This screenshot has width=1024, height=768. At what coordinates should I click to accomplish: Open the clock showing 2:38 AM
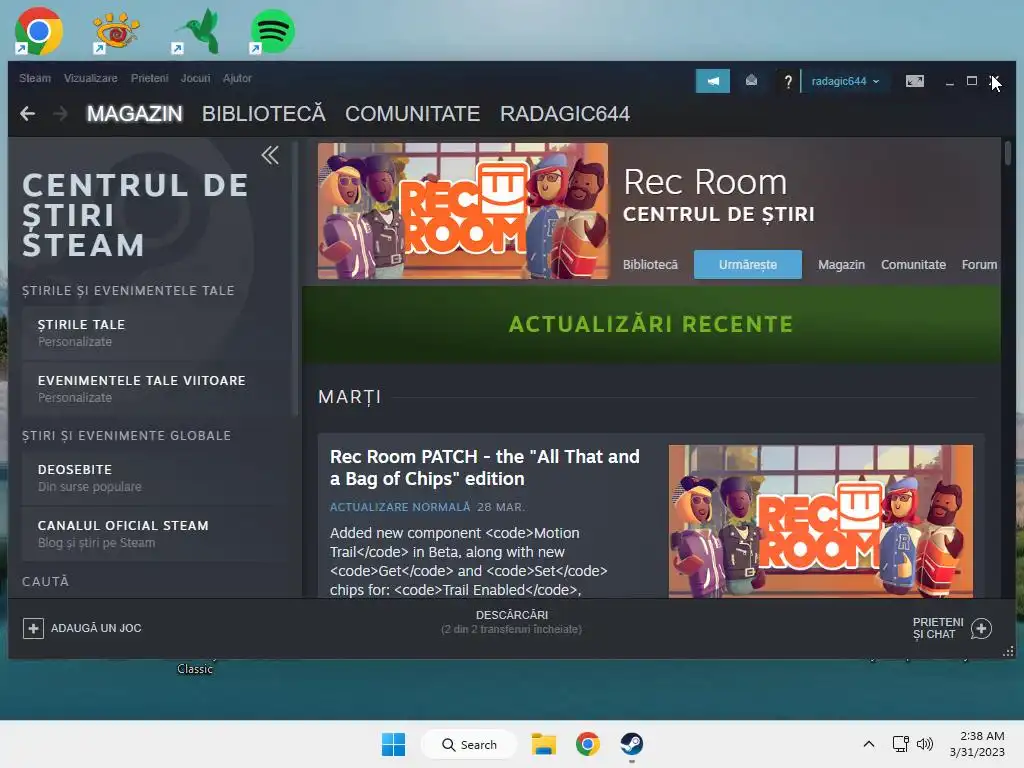(977, 744)
